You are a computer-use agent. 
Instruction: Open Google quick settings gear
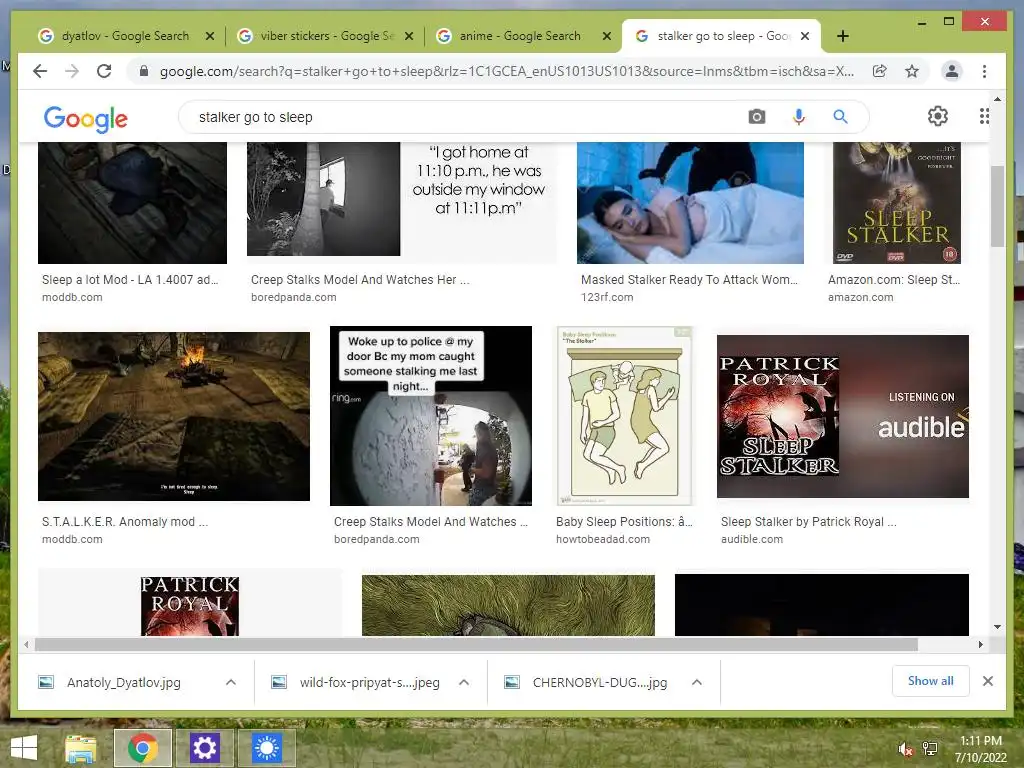click(938, 116)
